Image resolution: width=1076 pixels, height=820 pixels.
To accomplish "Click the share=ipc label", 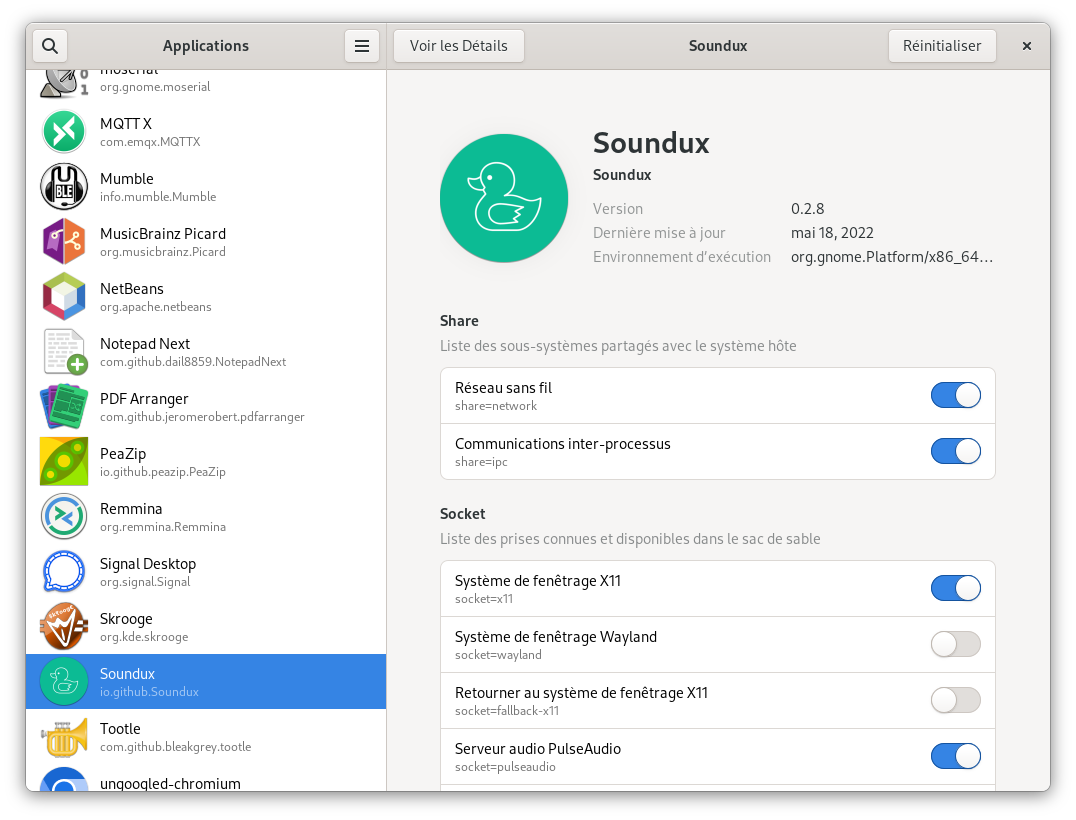I will [481, 462].
